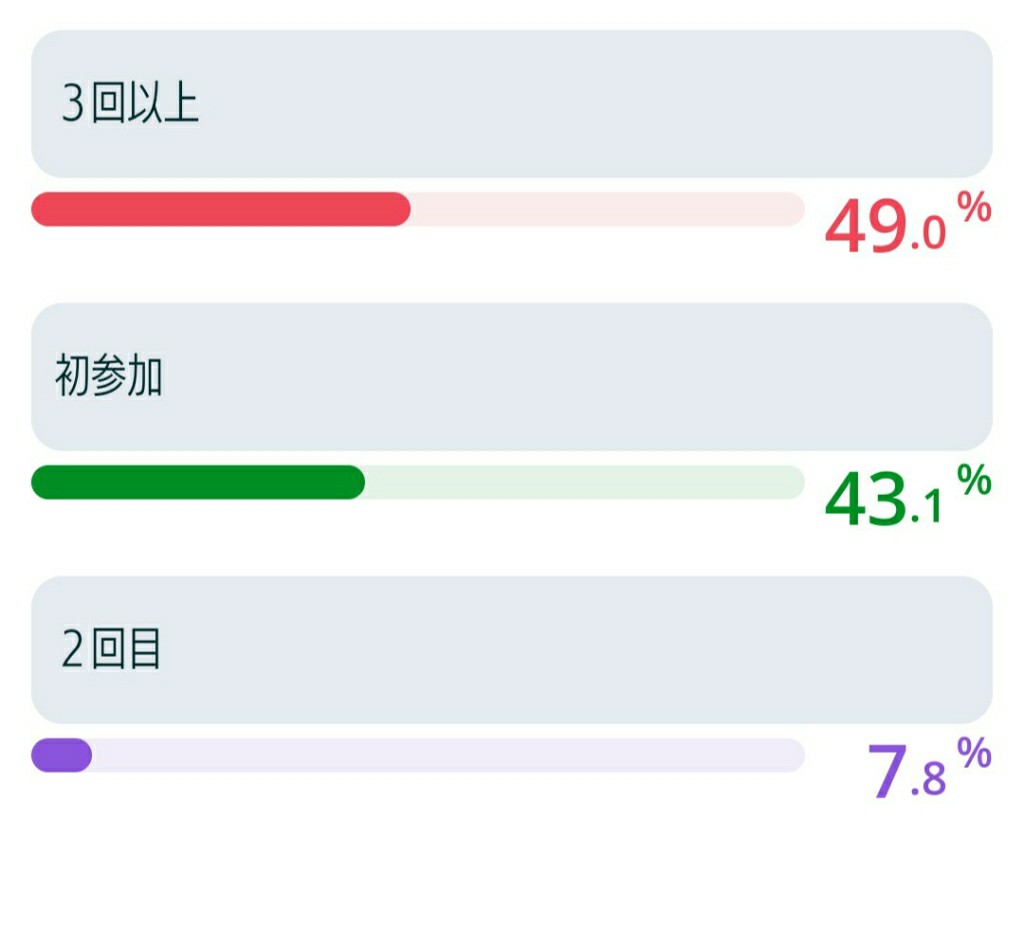Select the 2回目 answer option card

click(x=512, y=650)
